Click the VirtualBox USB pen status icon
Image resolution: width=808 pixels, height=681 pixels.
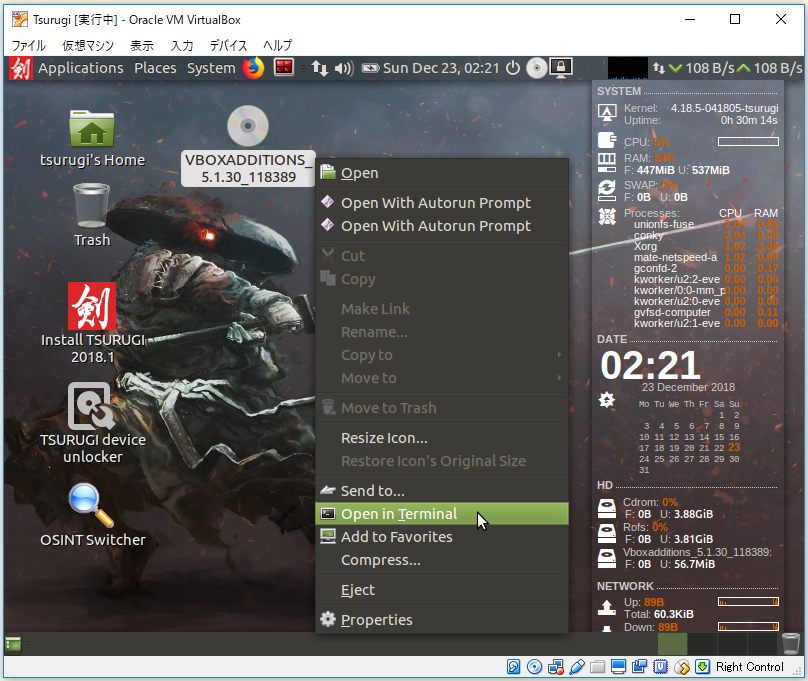[x=577, y=667]
